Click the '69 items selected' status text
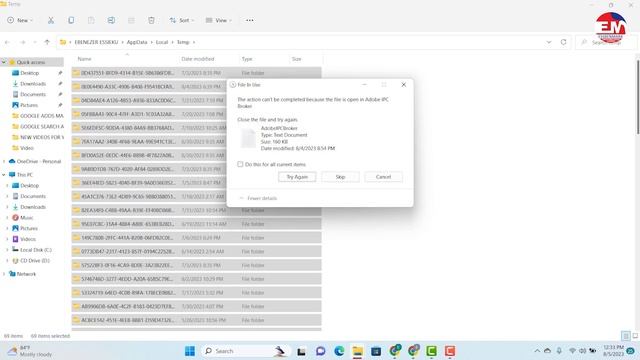Viewport: 640px width, 360px height. tap(50, 336)
